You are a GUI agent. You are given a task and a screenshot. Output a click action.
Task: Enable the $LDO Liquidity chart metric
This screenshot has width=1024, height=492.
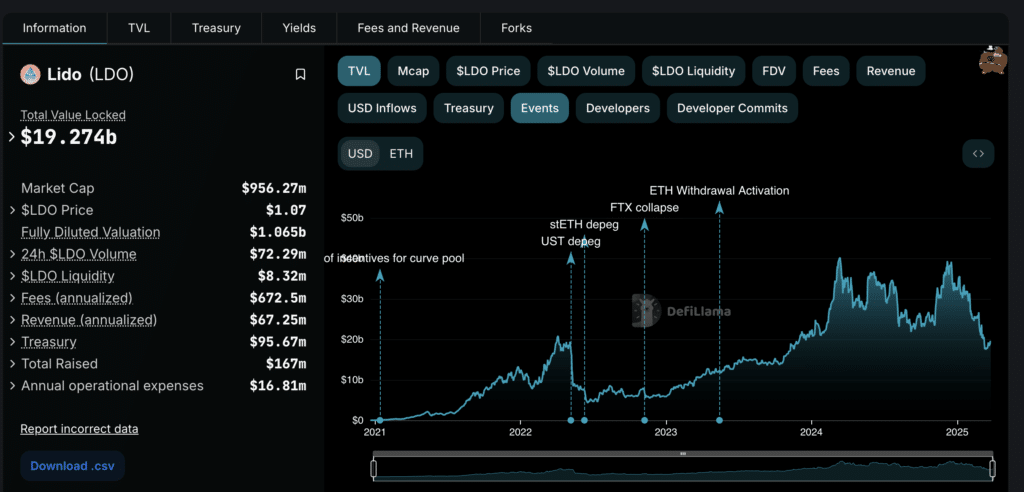[694, 71]
